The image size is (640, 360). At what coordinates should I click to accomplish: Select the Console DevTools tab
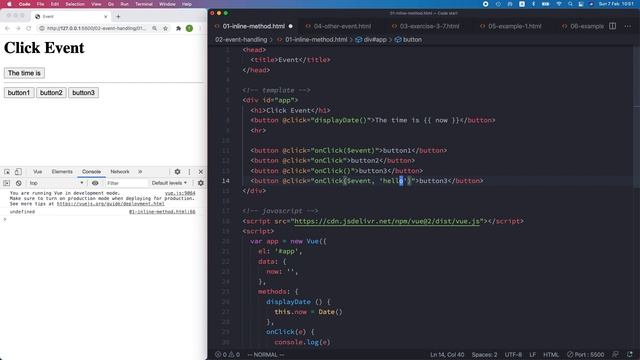91,172
